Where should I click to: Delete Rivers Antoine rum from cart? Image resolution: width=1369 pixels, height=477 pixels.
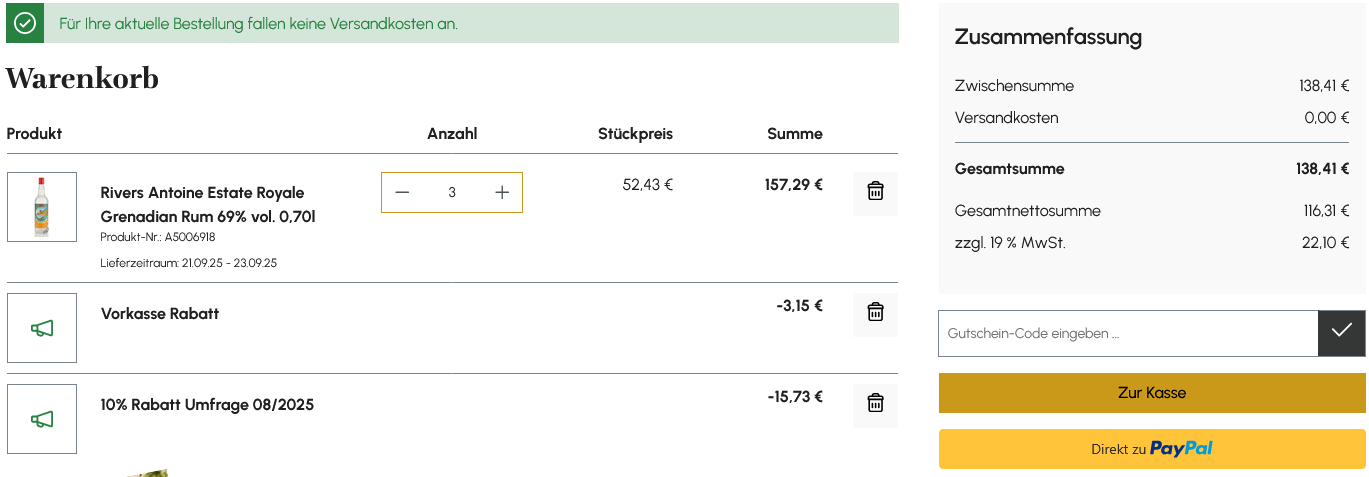tap(875, 192)
